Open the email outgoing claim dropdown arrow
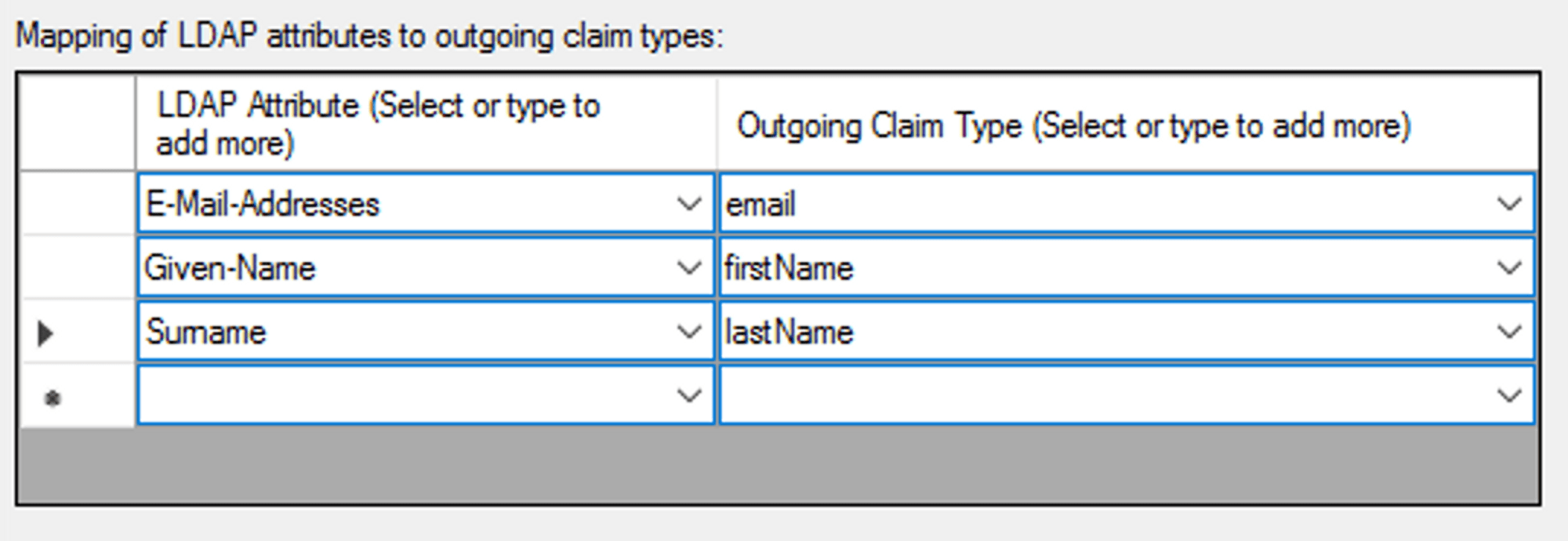This screenshot has height=541, width=1568. 1508,205
